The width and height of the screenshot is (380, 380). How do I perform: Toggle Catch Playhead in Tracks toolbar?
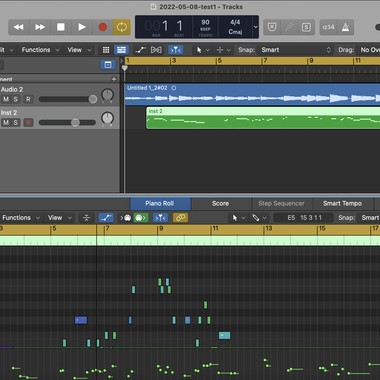click(x=175, y=50)
